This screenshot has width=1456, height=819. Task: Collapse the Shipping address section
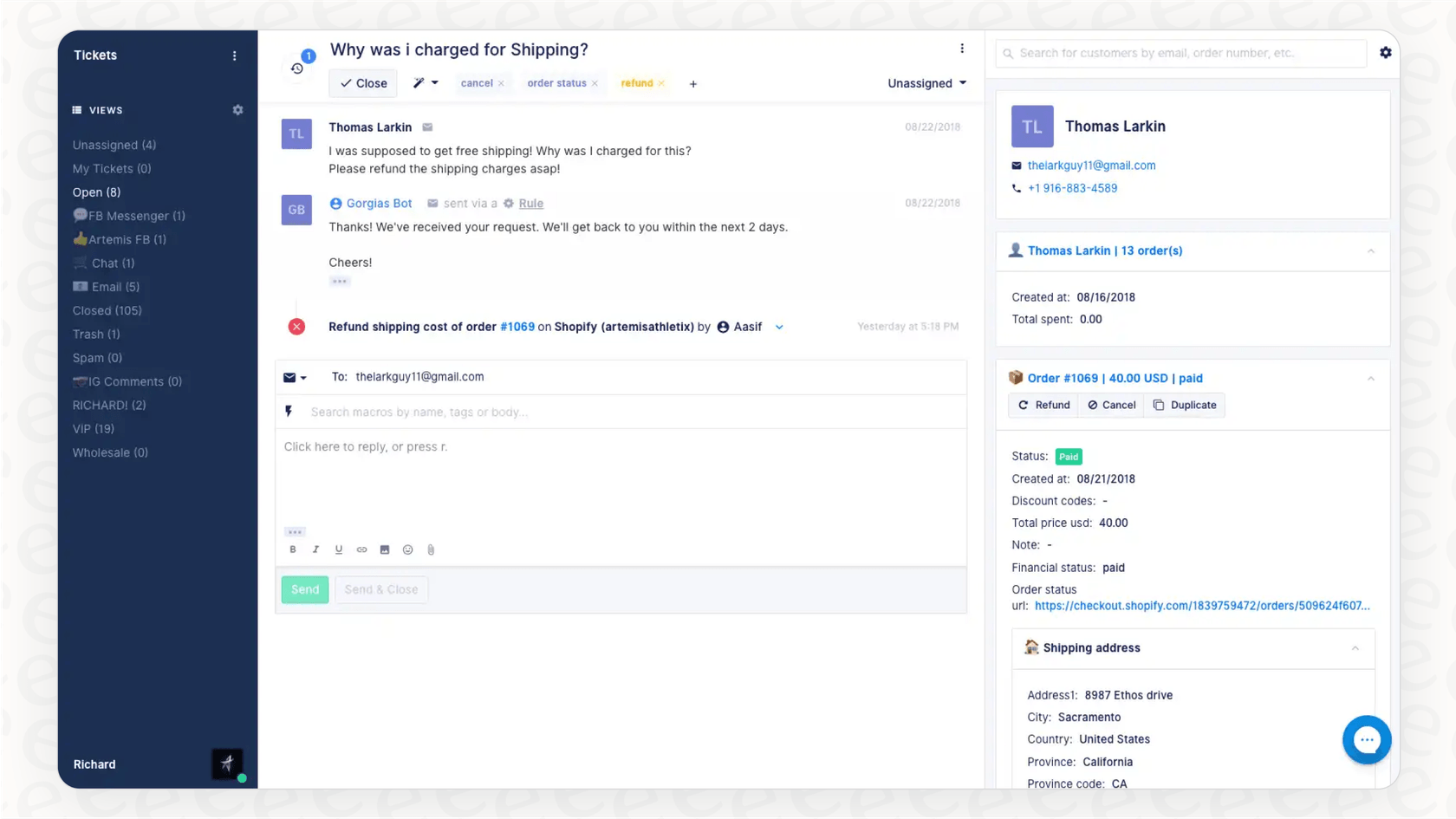(1355, 647)
